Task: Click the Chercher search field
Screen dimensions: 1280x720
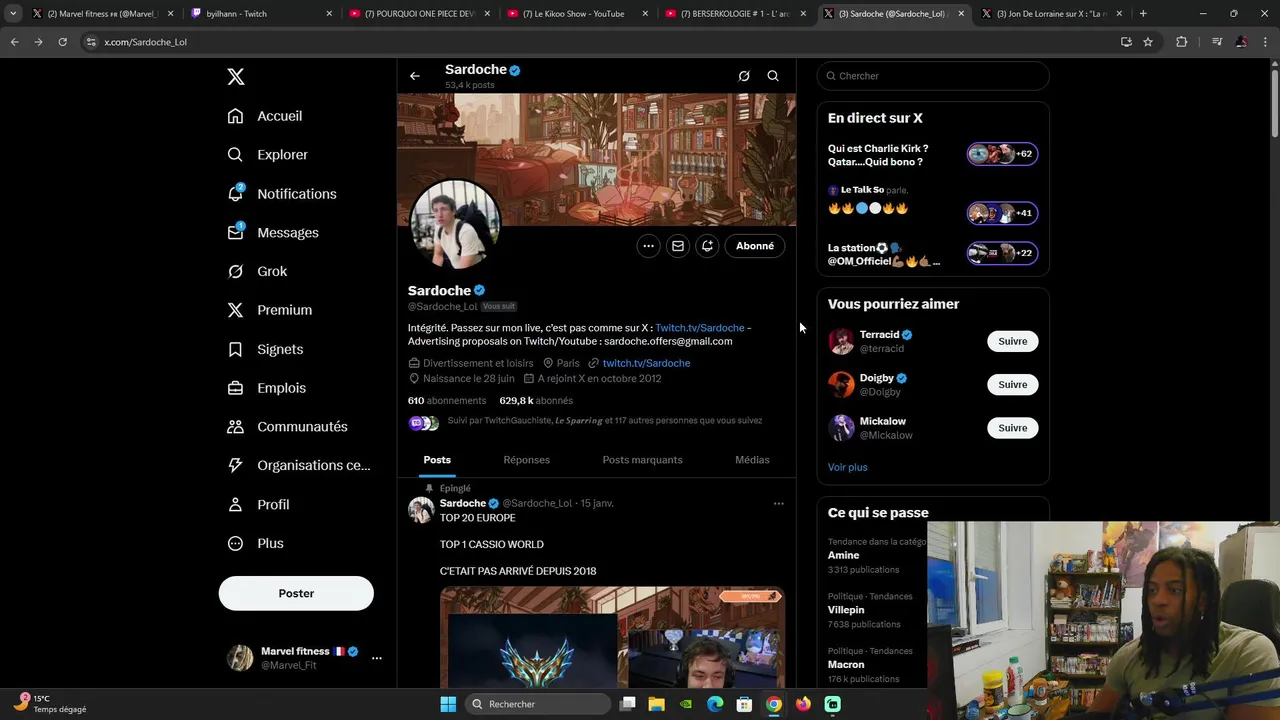Action: click(x=933, y=76)
